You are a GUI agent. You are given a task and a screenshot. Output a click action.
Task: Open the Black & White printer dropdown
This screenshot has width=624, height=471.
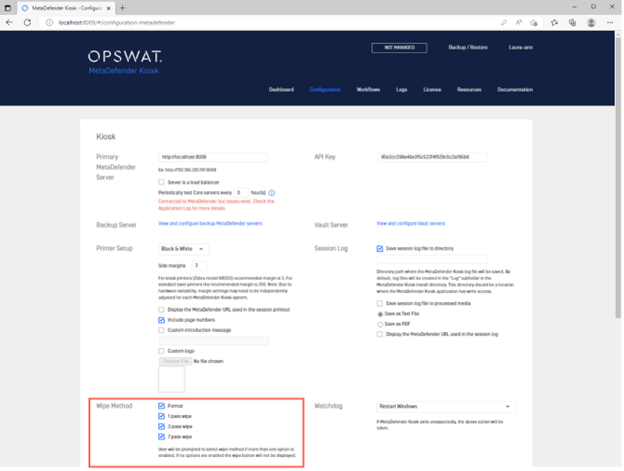coord(183,249)
